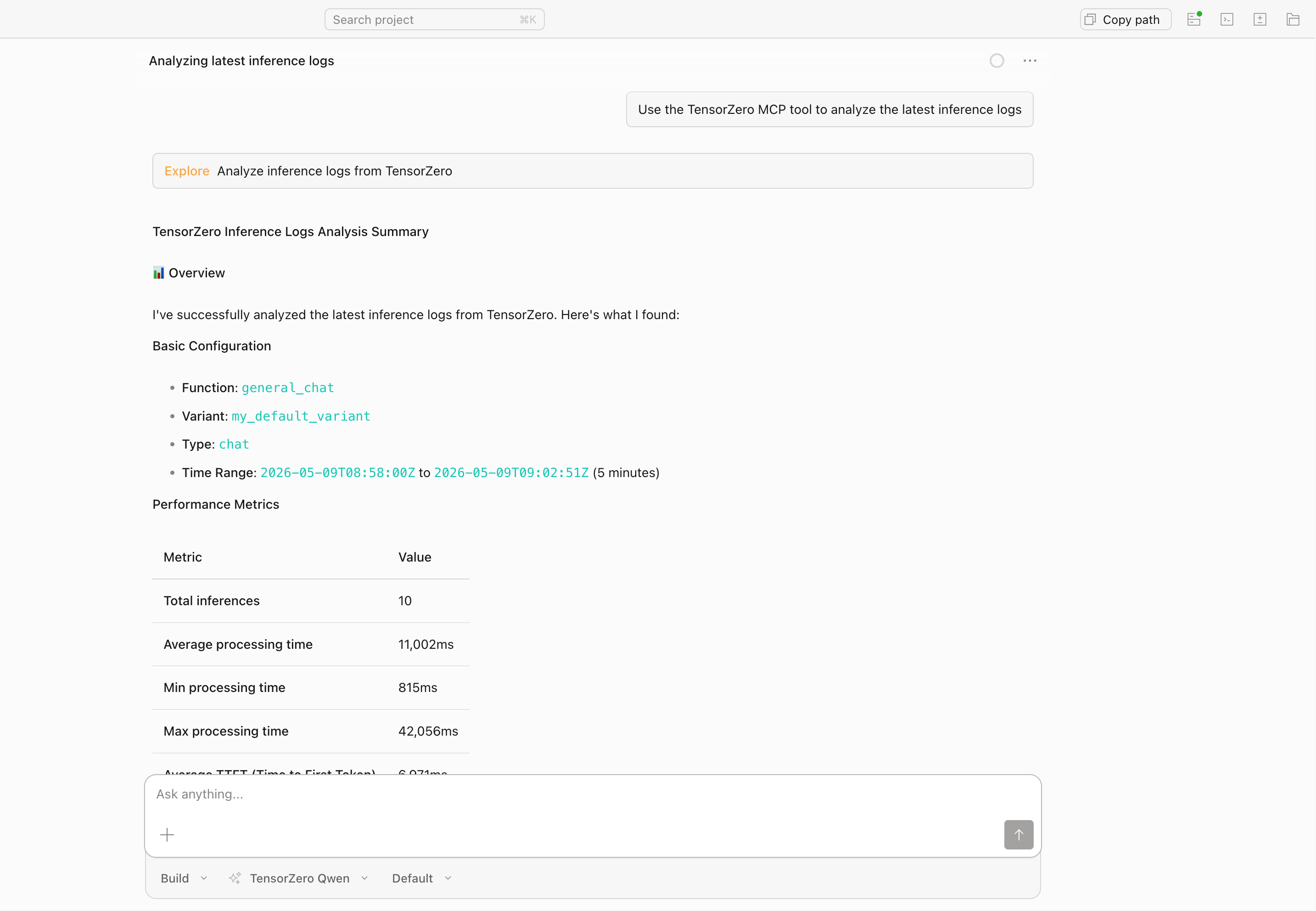The image size is (1316, 911).
Task: Toggle the terminal panel icon
Action: tap(1227, 19)
